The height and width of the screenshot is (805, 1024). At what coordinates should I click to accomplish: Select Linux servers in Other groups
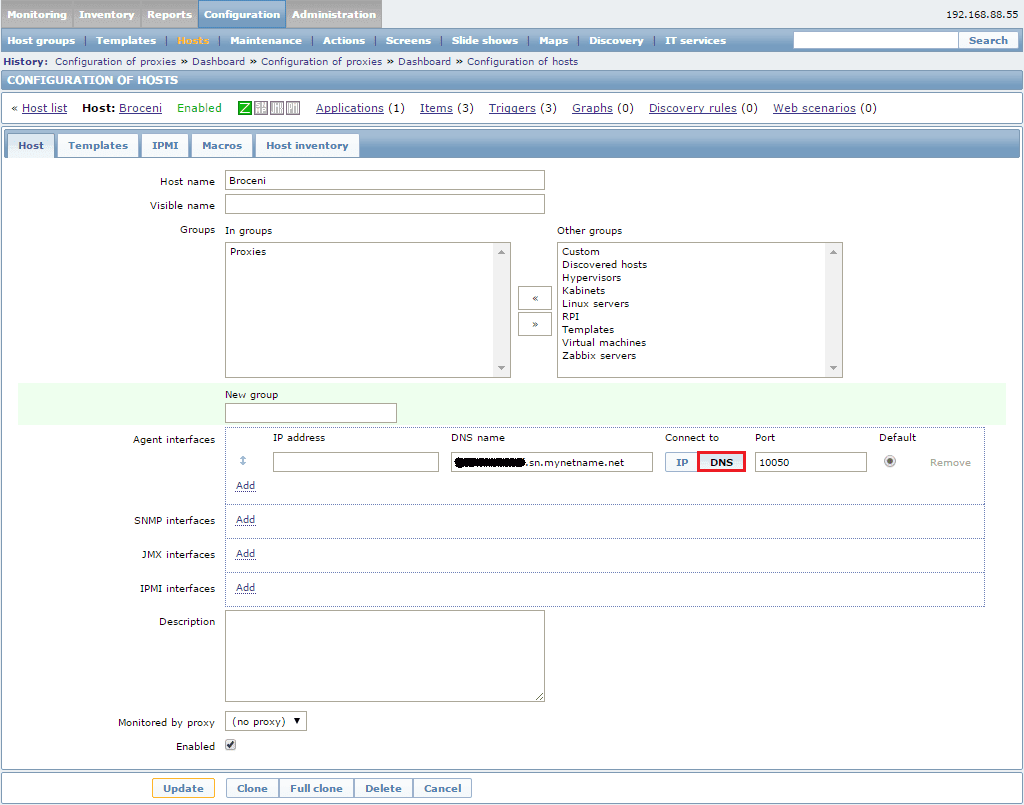click(596, 304)
